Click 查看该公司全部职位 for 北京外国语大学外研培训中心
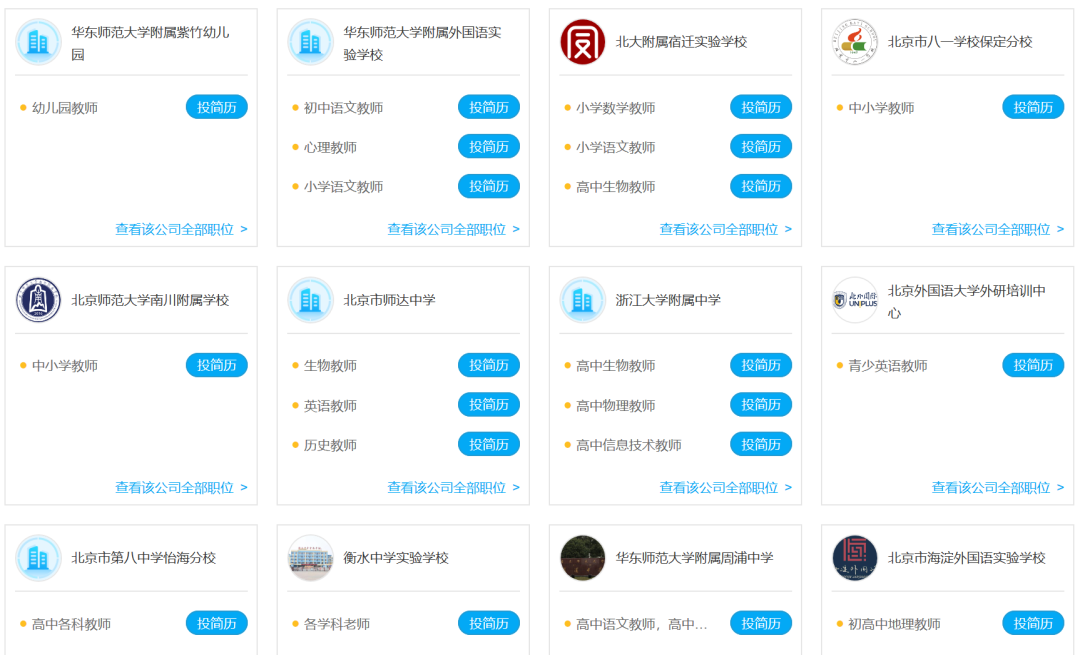 (997, 488)
